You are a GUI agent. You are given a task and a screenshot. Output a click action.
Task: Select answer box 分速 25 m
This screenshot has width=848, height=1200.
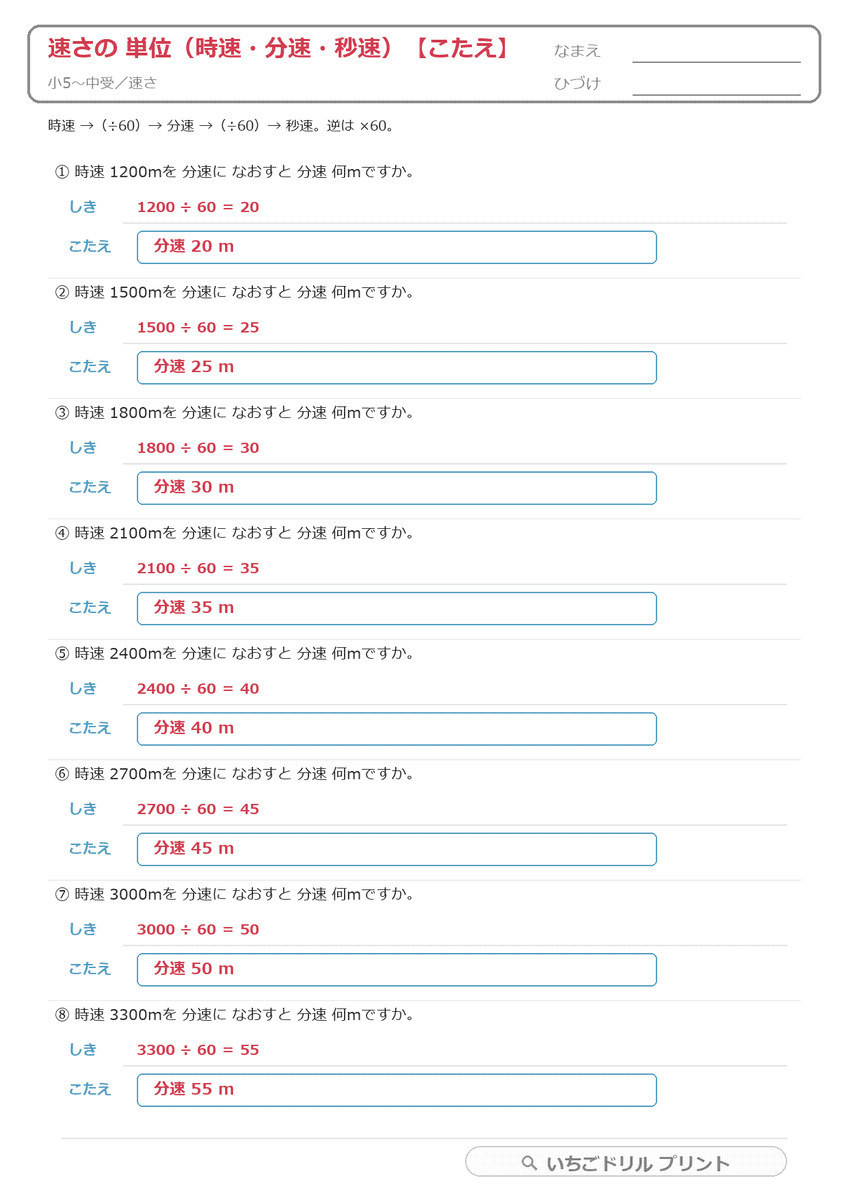click(x=397, y=367)
